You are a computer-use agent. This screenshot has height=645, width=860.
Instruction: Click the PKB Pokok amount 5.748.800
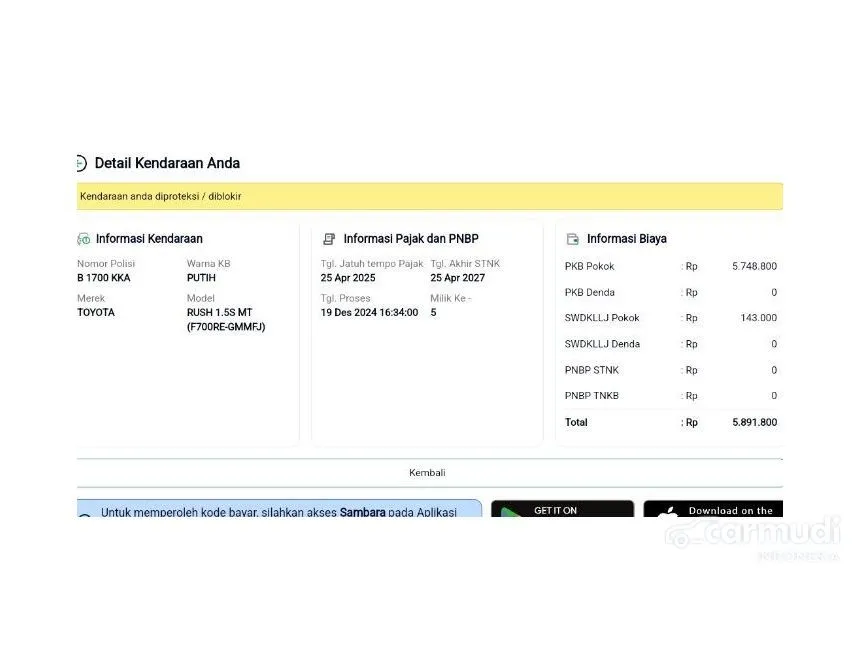(x=754, y=266)
